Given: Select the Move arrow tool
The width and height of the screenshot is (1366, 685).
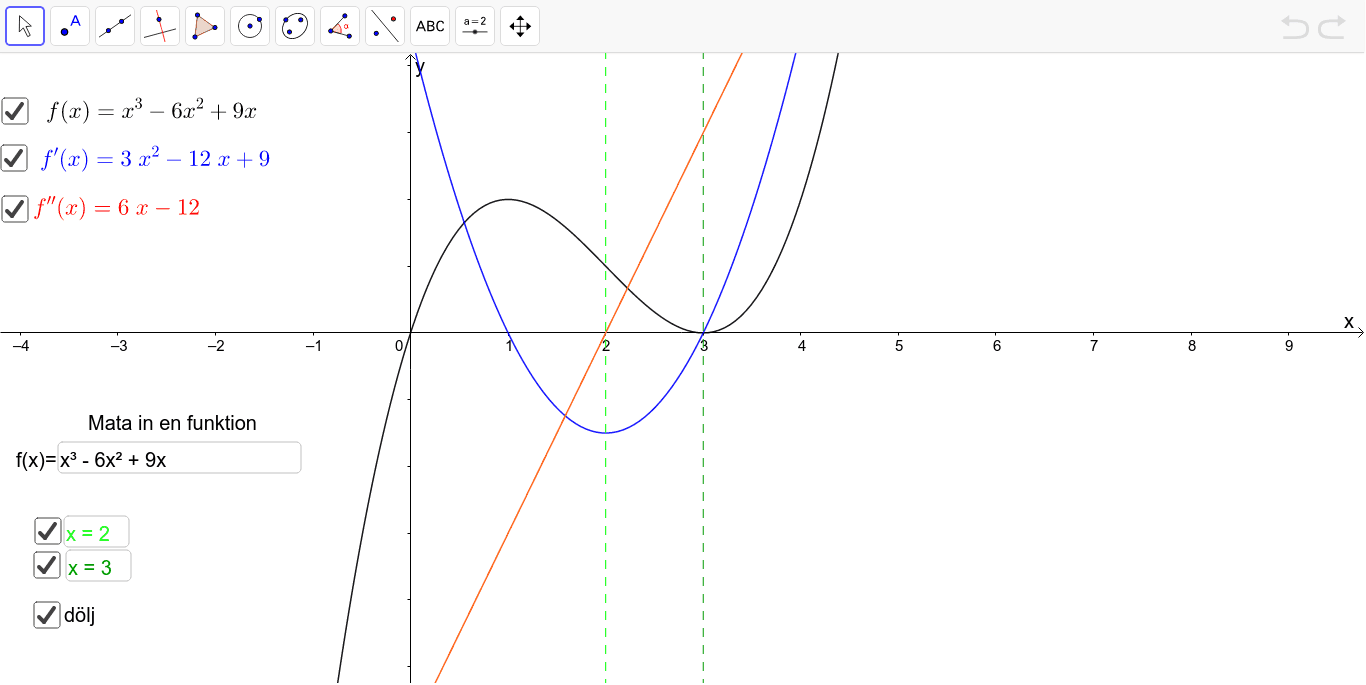Looking at the screenshot, I should click(x=25, y=26).
